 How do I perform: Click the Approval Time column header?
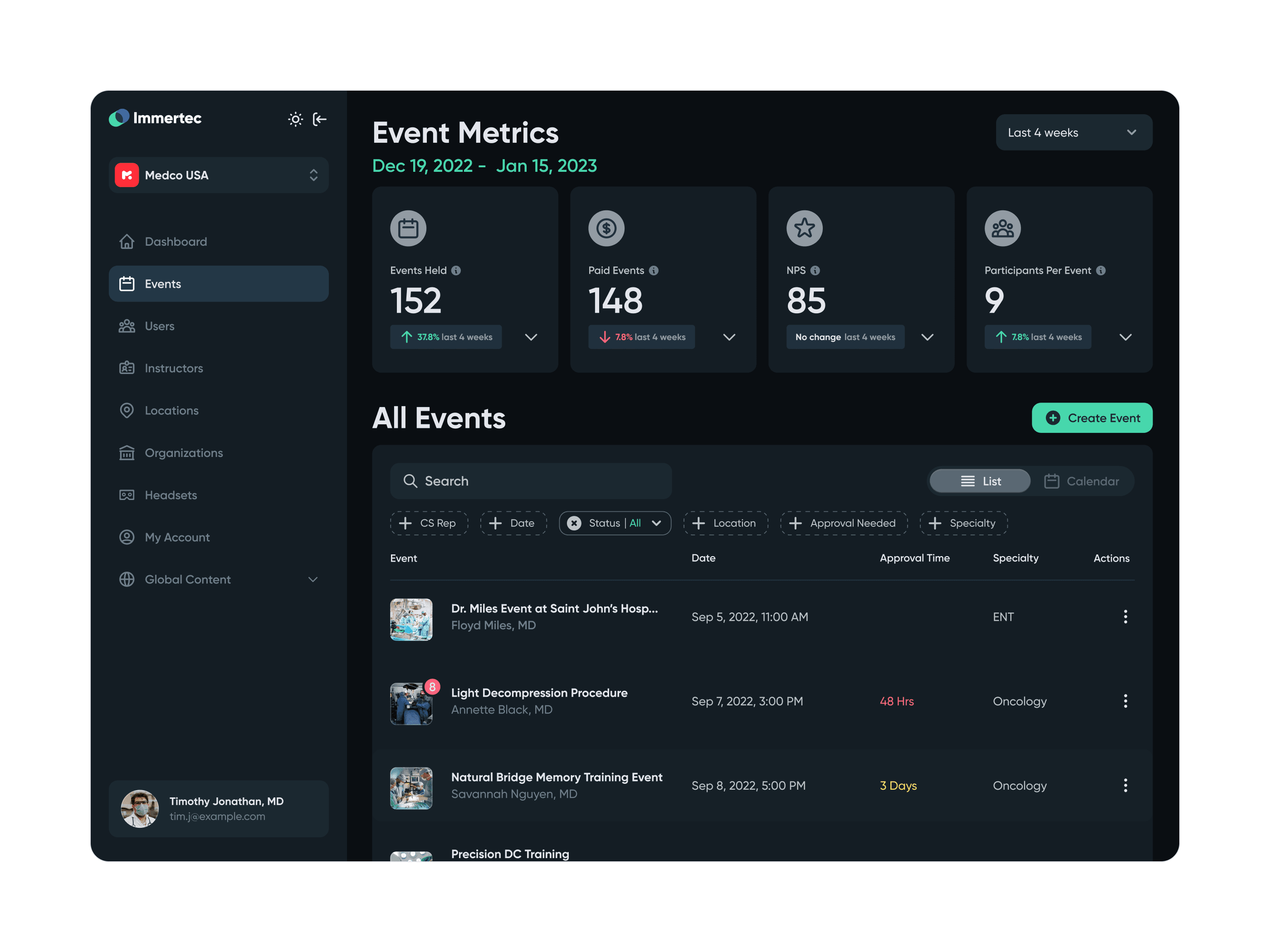coord(914,558)
